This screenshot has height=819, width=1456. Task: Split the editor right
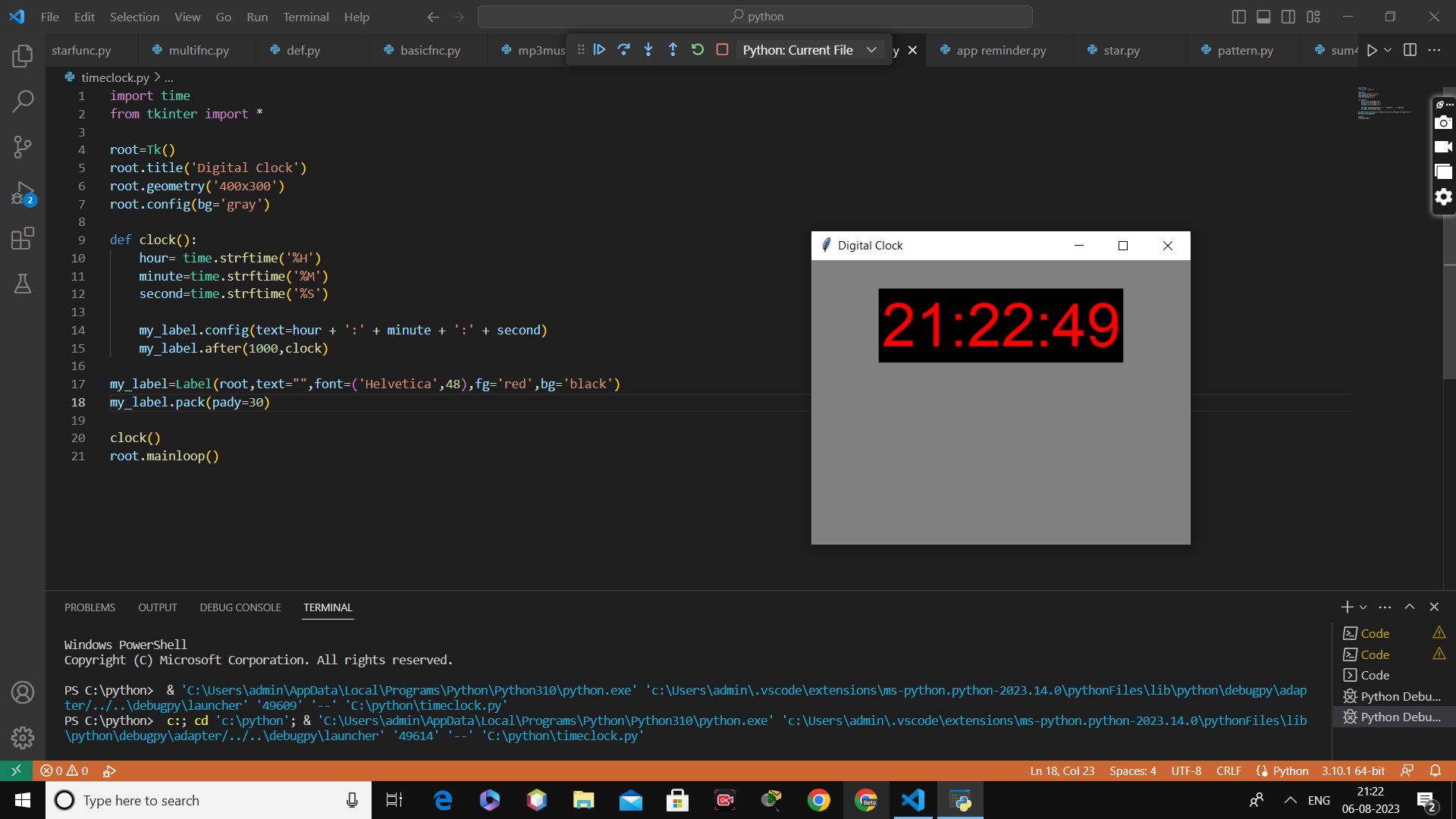pos(1410,50)
